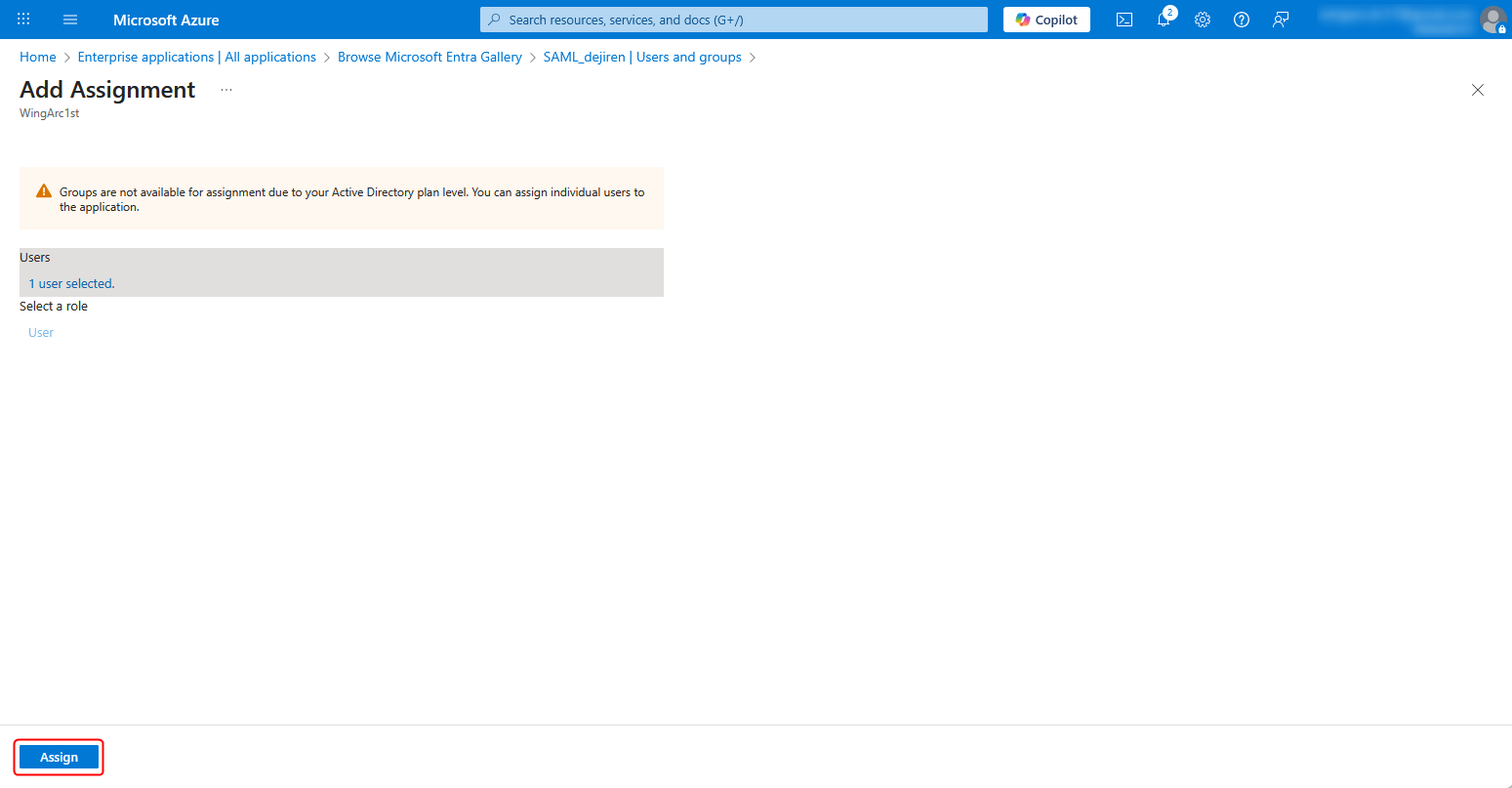Open the account avatar menu
Screen dimensions: 1512x788
[x=1492, y=20]
